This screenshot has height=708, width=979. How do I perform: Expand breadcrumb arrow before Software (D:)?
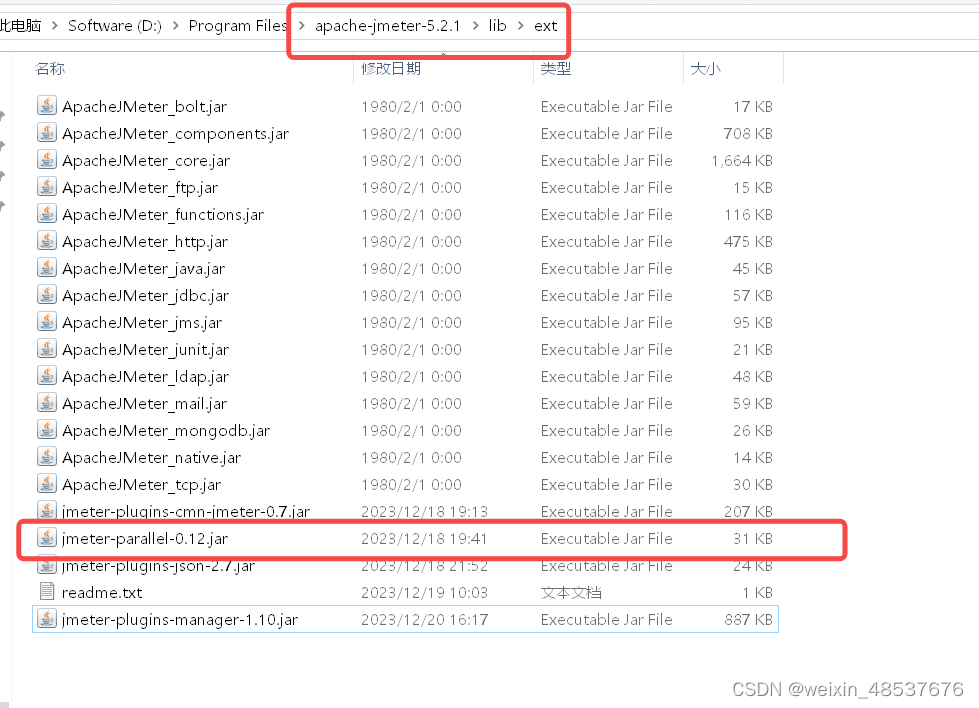pyautogui.click(x=55, y=26)
